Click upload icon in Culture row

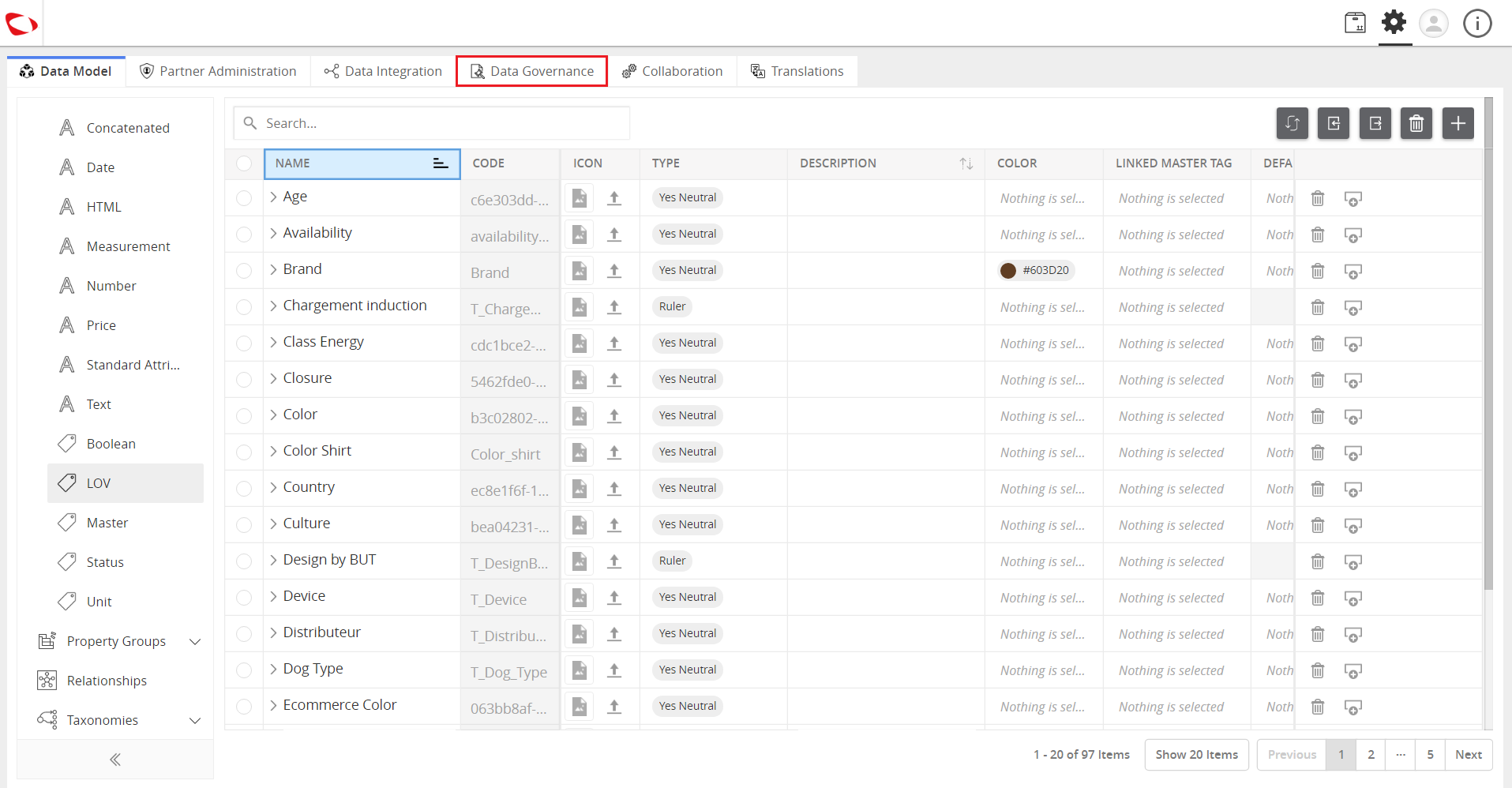614,525
